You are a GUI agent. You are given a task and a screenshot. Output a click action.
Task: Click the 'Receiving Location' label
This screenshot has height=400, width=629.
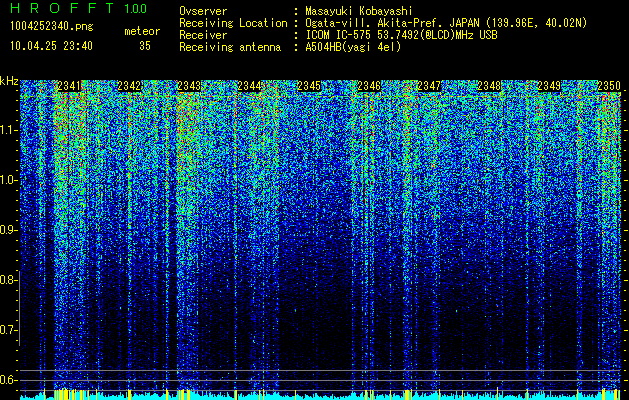[233, 23]
